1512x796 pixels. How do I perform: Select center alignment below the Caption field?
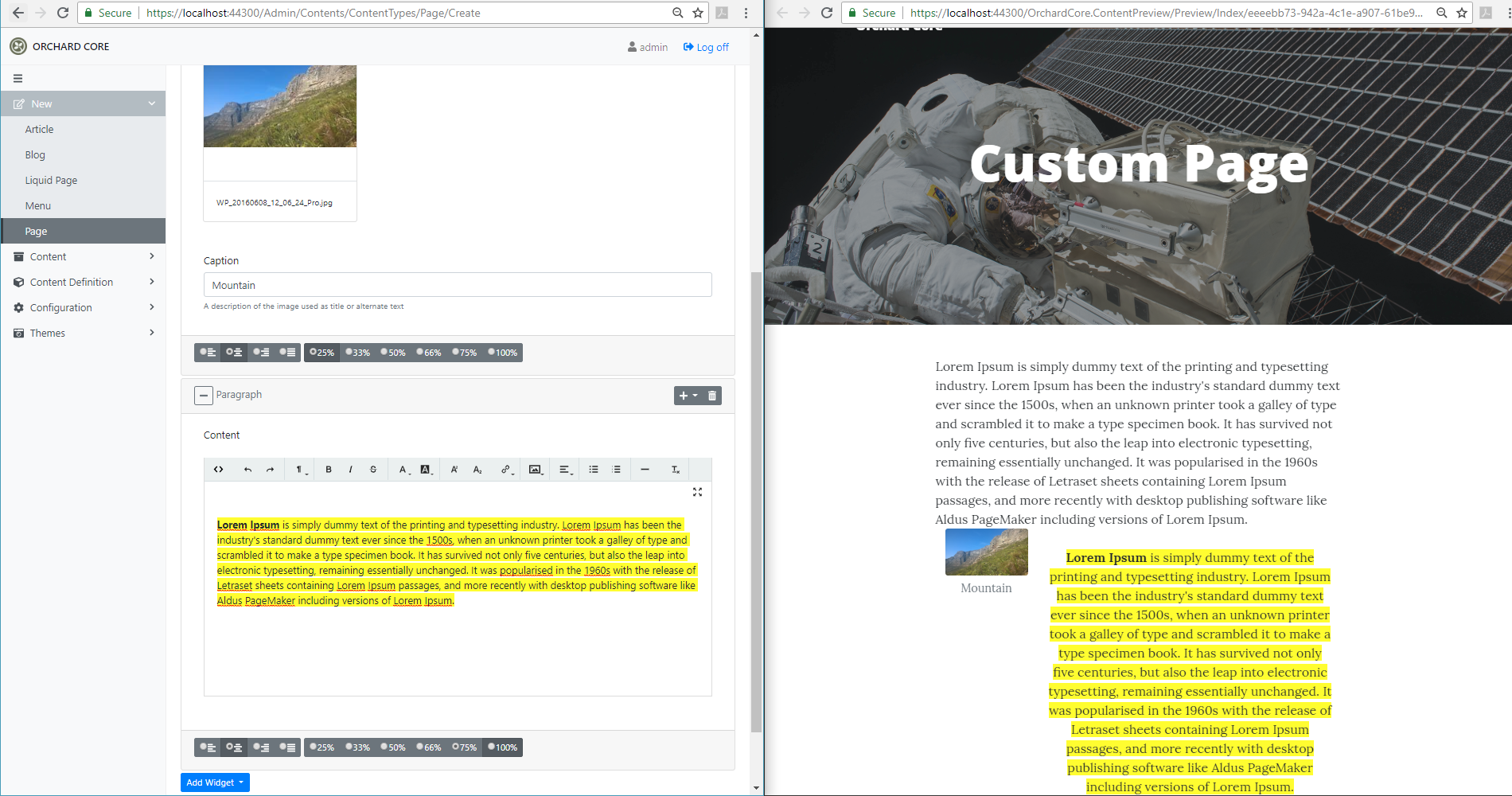coord(234,352)
